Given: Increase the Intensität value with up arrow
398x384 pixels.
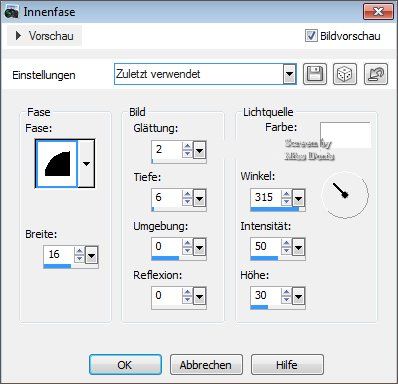Looking at the screenshot, I should tap(286, 243).
